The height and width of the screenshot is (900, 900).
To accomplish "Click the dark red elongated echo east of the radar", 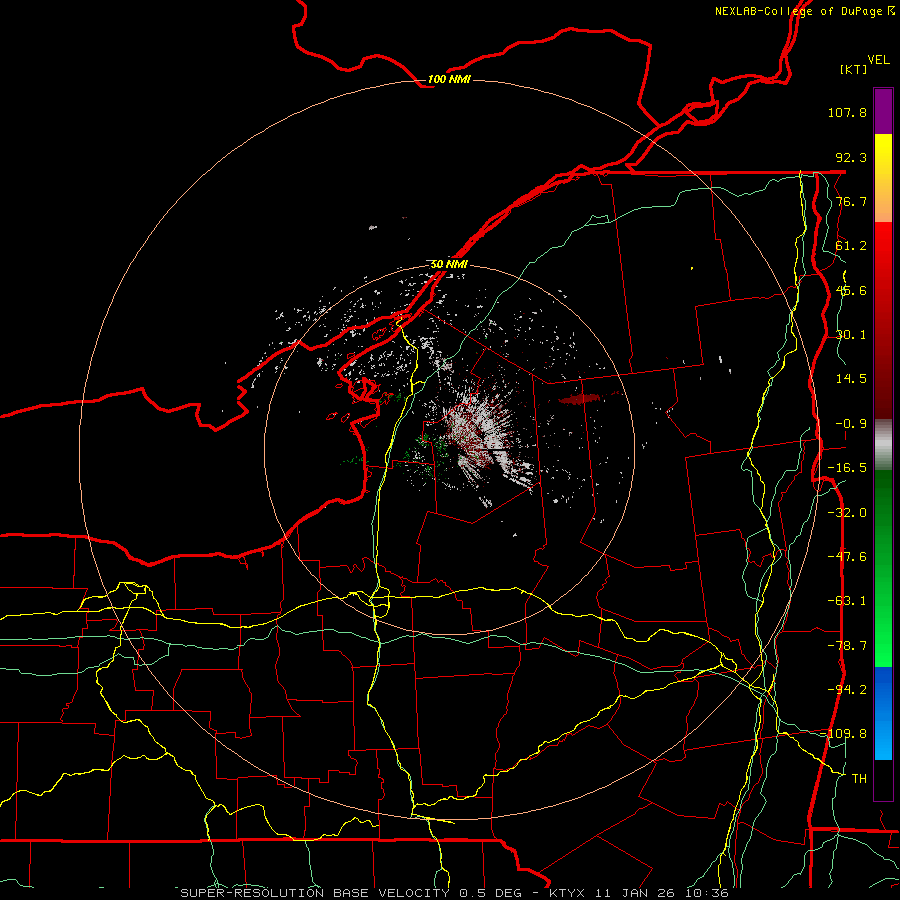I will click(581, 399).
